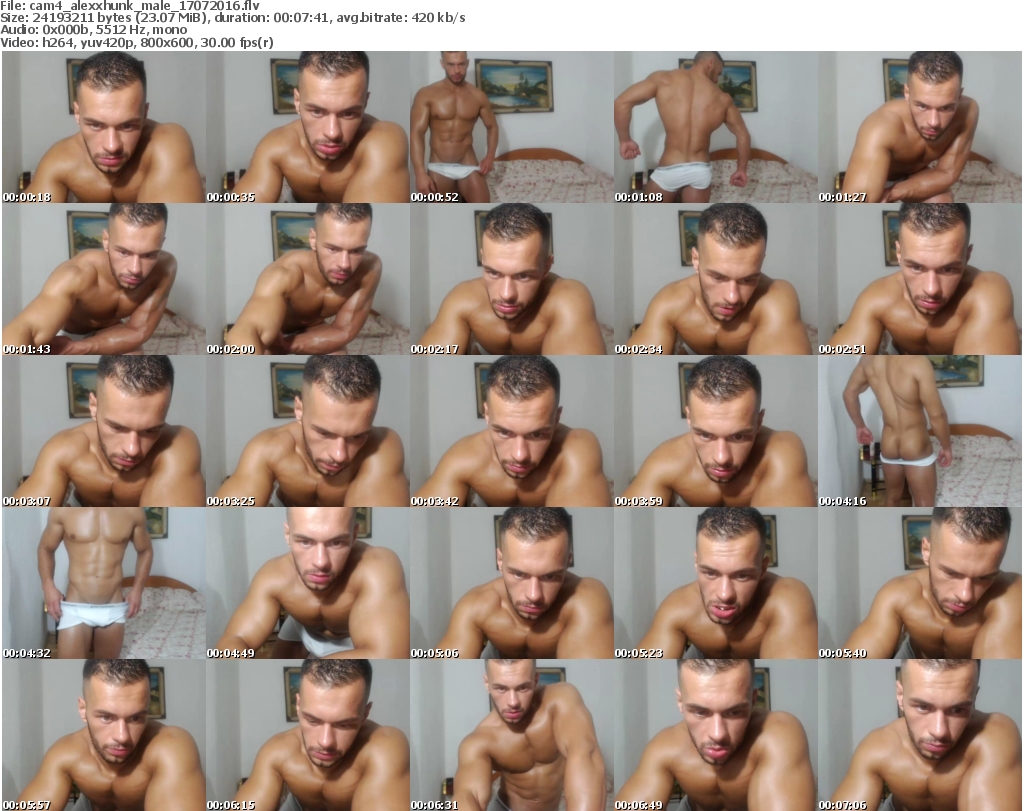Choose the thumbnail at 00:04:16

(920, 432)
